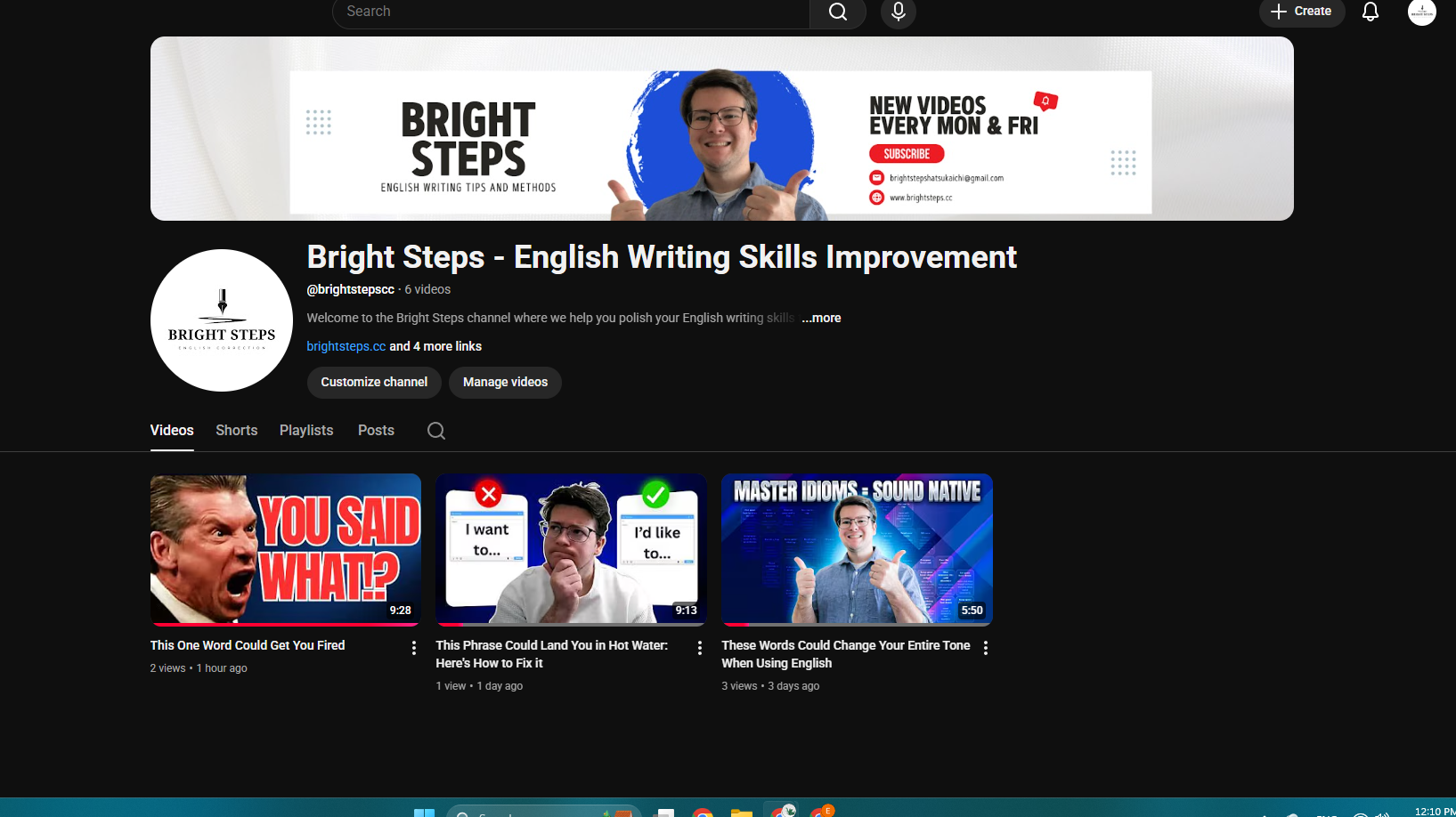This screenshot has width=1456, height=817.
Task: Click the Create button
Action: (x=1302, y=12)
